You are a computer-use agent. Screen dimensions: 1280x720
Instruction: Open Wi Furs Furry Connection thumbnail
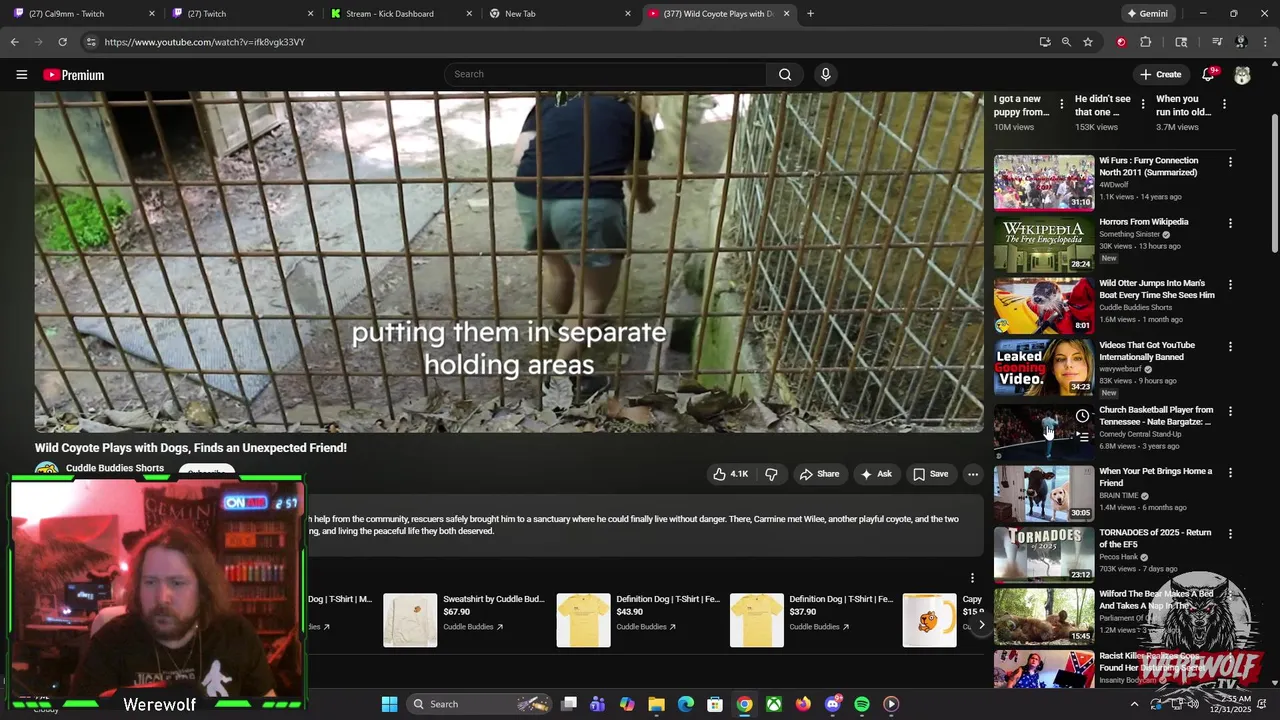tap(1044, 182)
